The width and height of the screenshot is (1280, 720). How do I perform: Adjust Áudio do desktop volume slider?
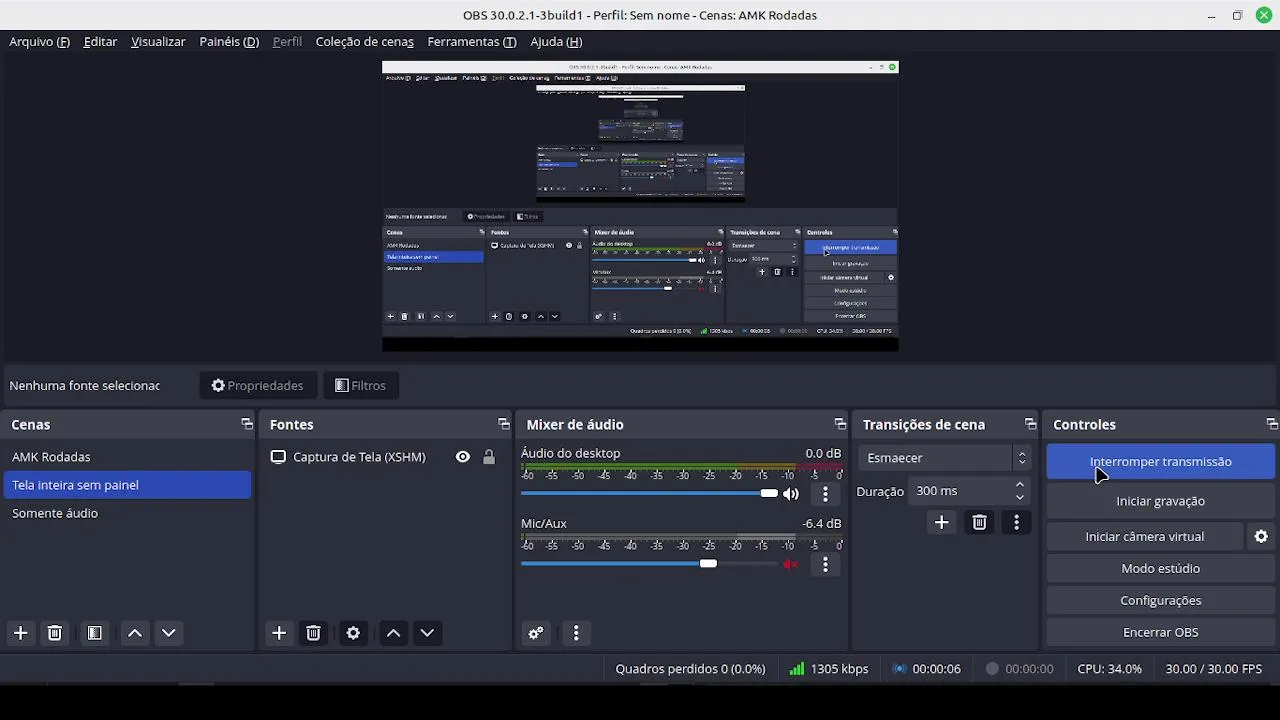649,493
